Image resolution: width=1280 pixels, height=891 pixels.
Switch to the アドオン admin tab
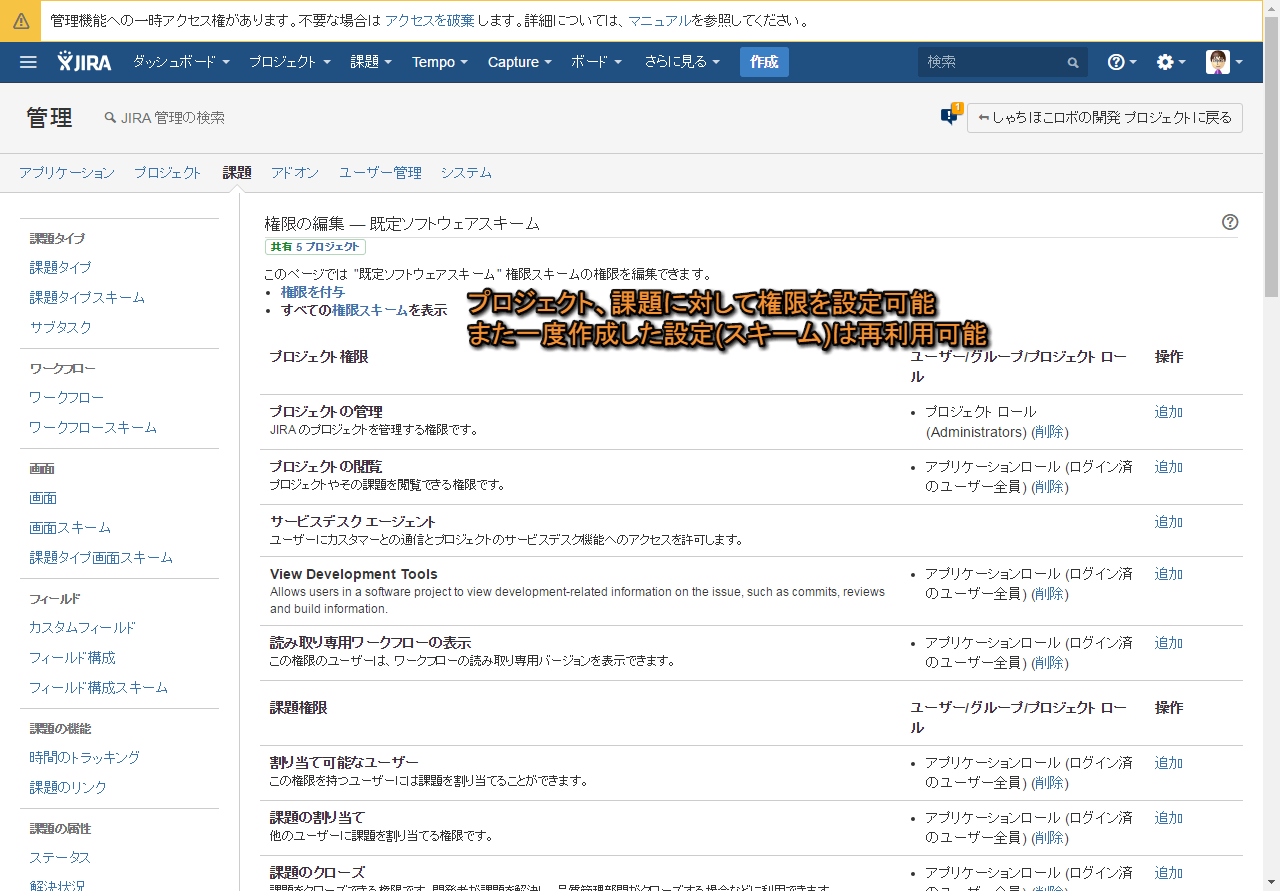(x=295, y=172)
